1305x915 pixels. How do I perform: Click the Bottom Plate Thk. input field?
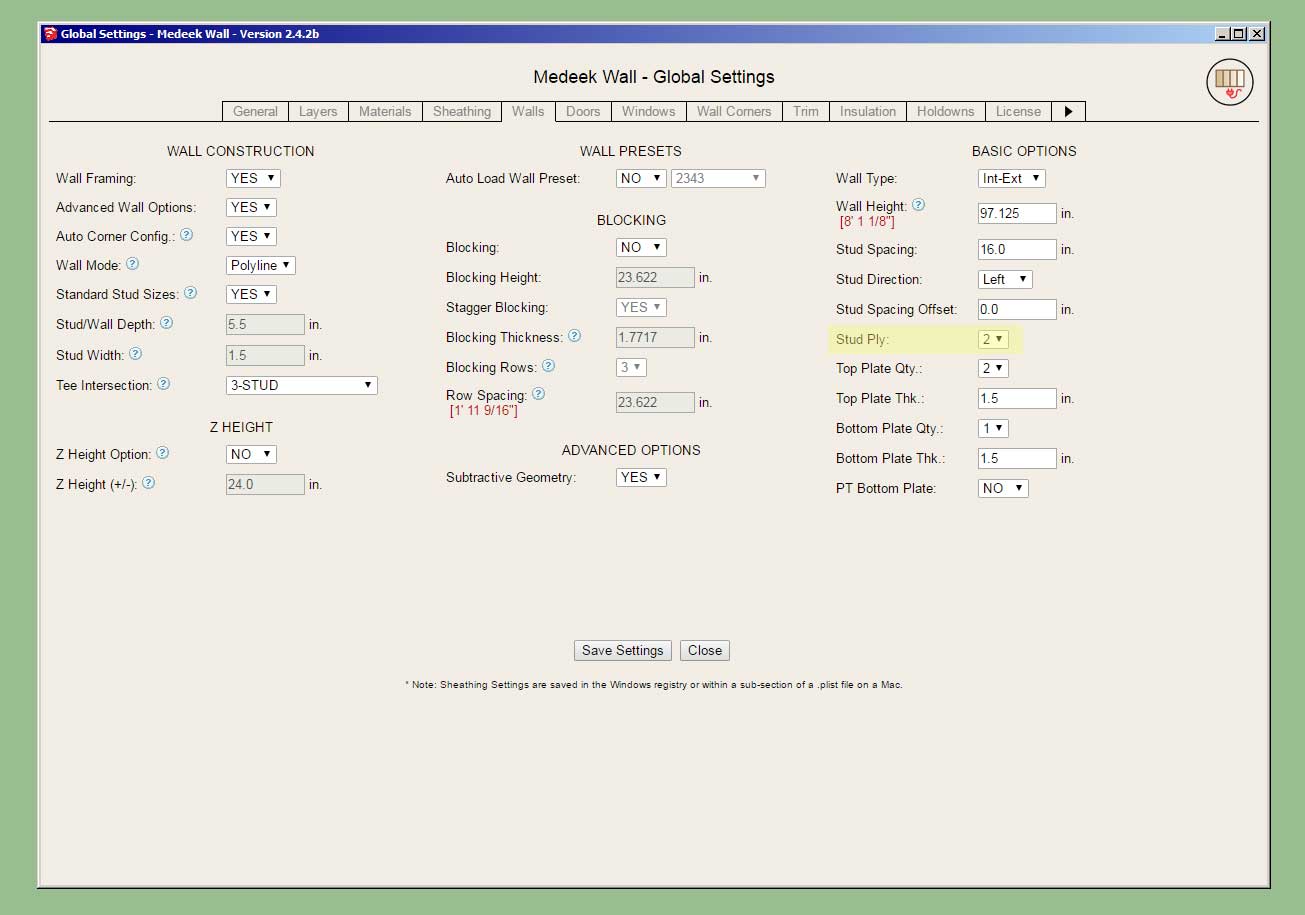click(1017, 458)
